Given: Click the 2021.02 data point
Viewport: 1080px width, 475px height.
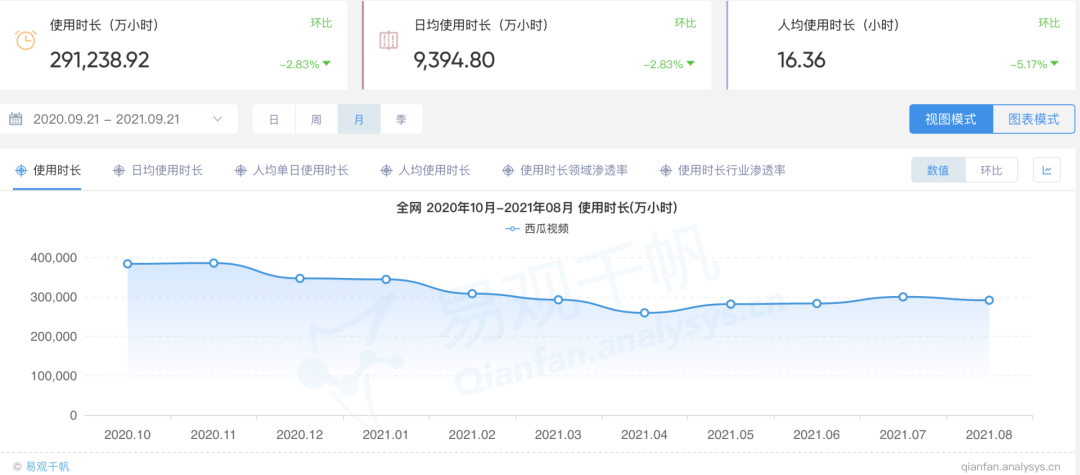Looking at the screenshot, I should tap(472, 294).
